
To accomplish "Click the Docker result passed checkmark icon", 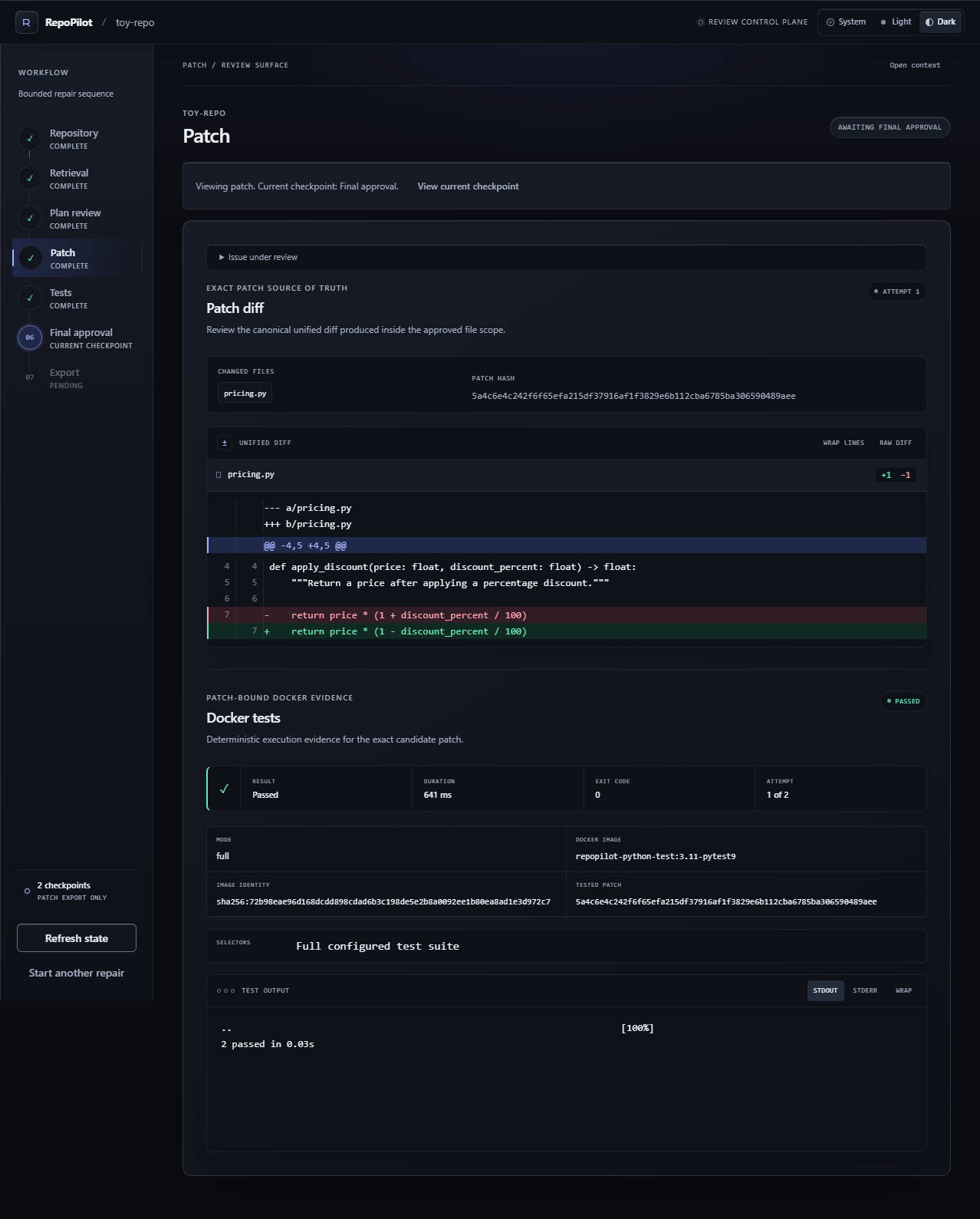I will pyautogui.click(x=224, y=789).
